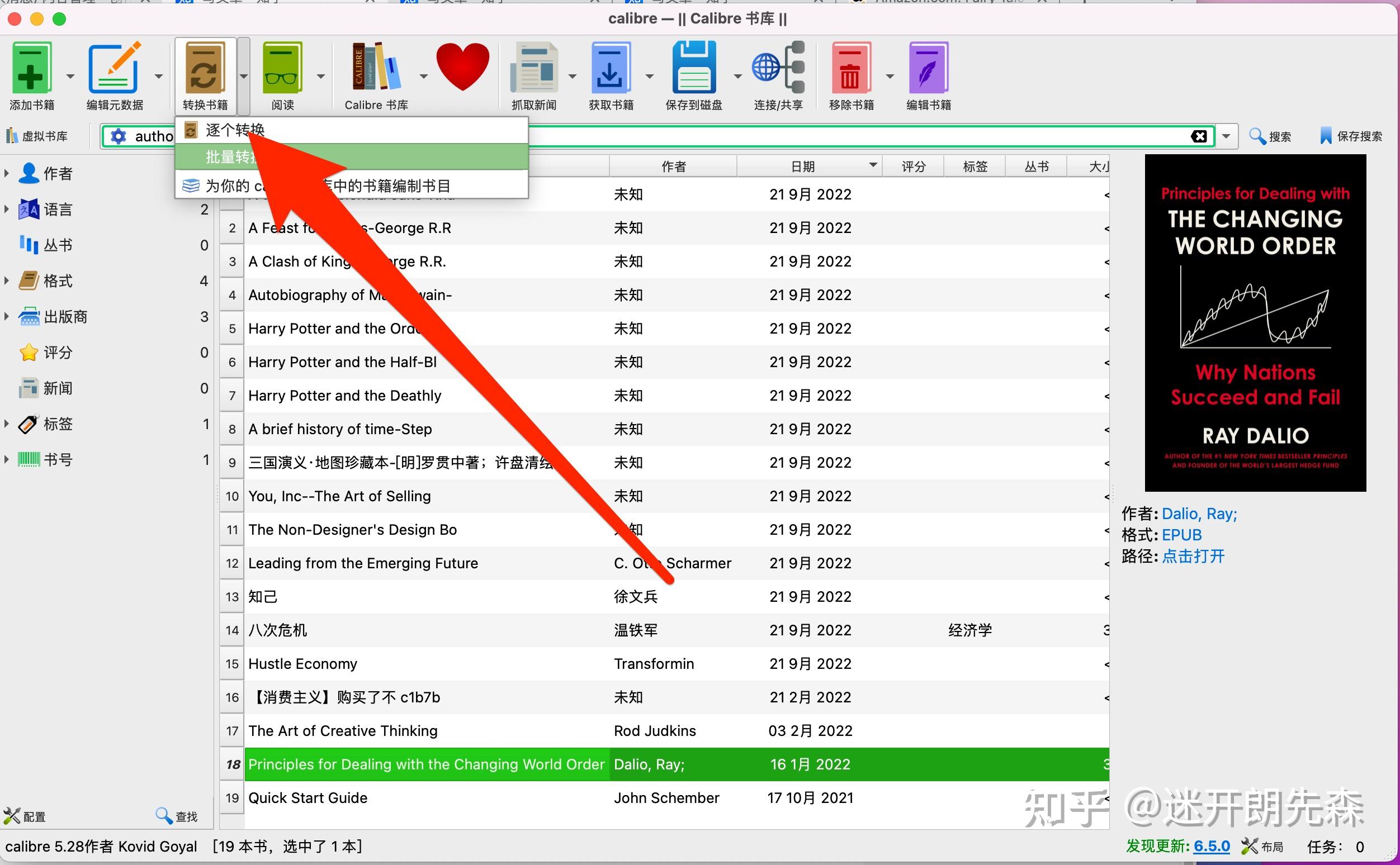
Task: Click the author link Dalio, Ray;
Action: 1199,514
